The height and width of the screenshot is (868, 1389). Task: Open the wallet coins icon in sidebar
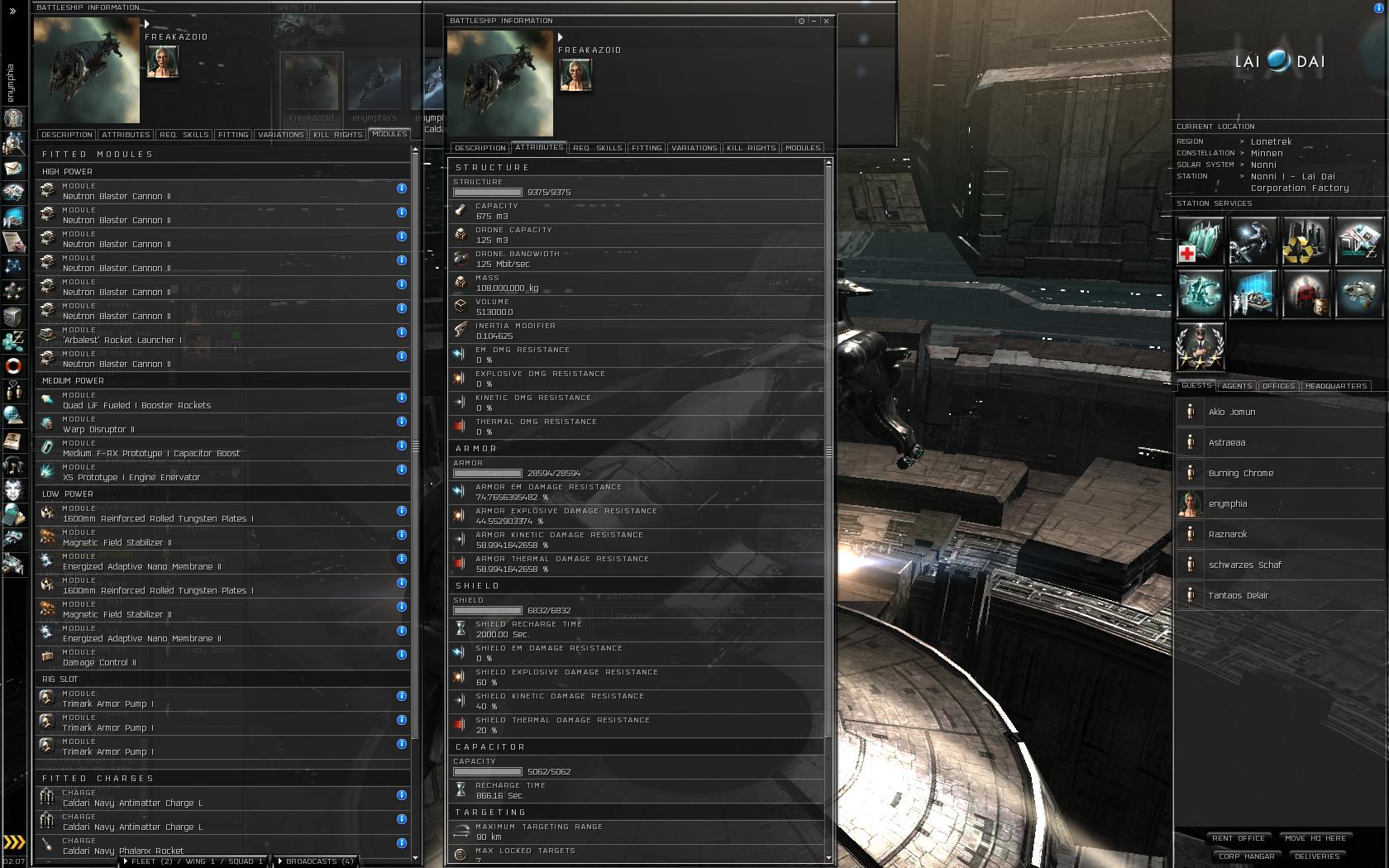[13, 340]
